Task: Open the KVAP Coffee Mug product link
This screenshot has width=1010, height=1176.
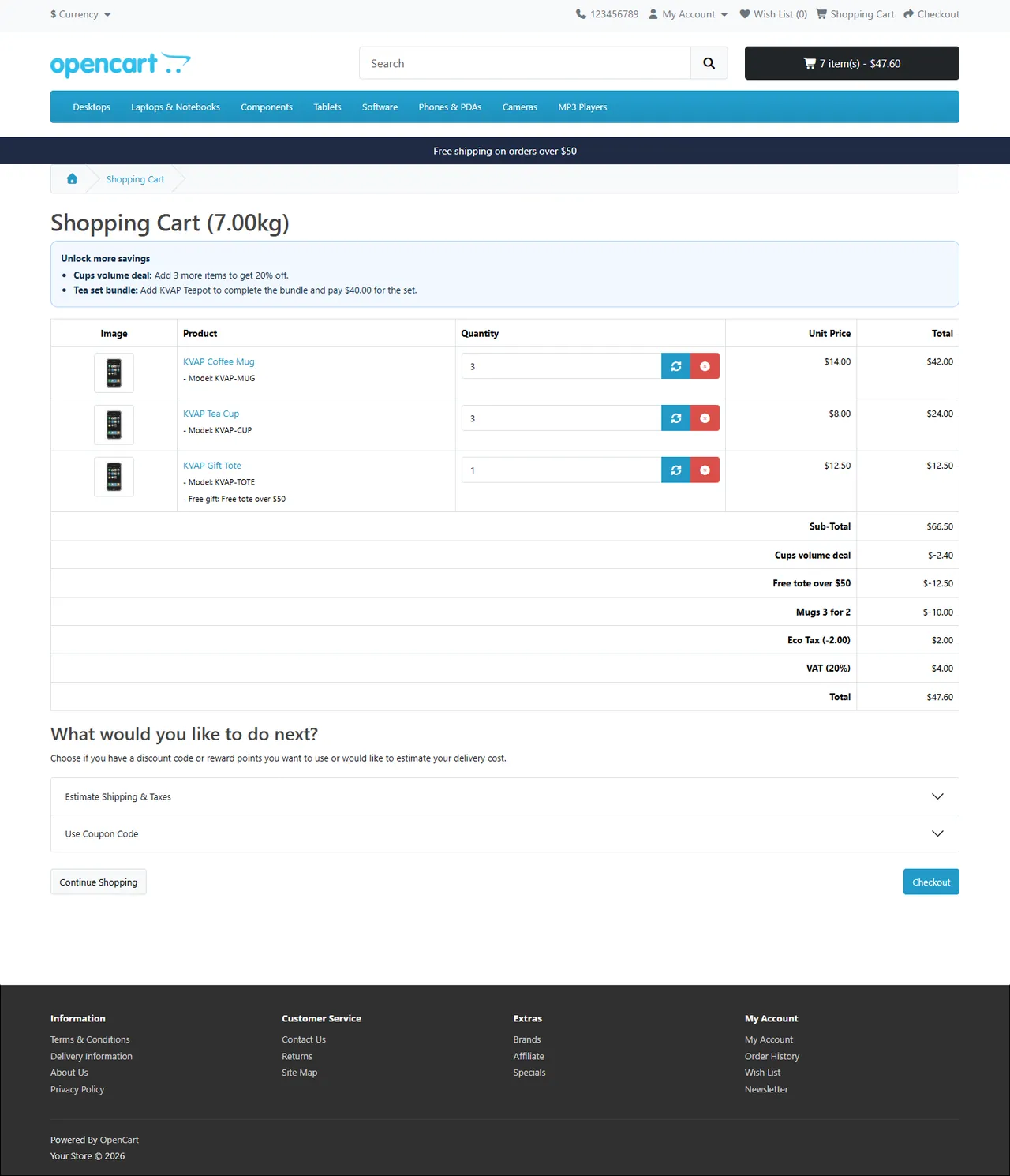Action: coord(219,361)
